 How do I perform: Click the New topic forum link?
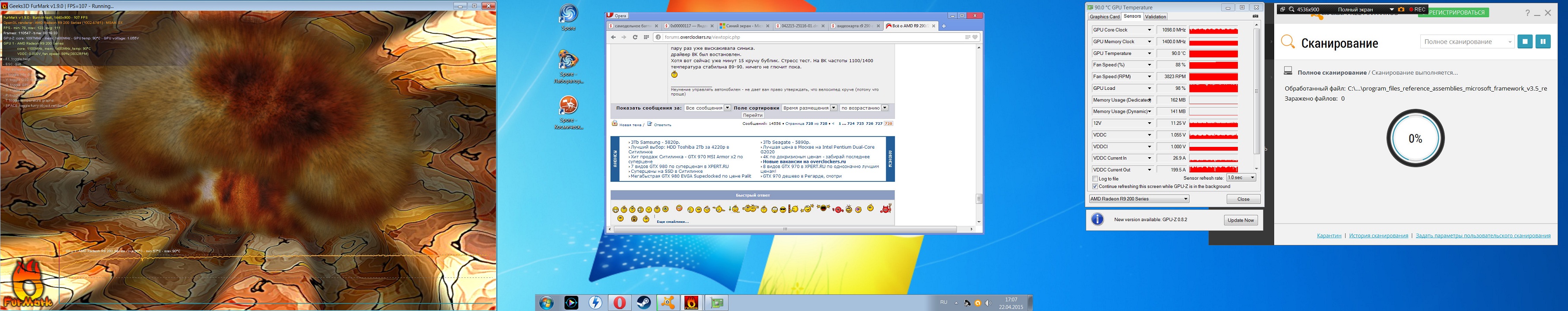point(630,125)
